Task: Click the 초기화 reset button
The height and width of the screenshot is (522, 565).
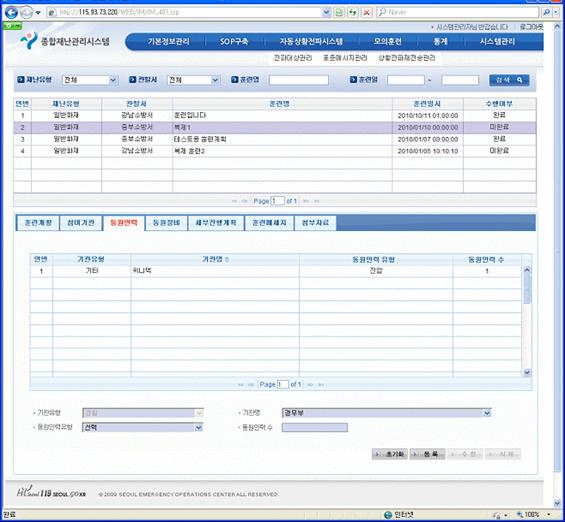Action: (x=390, y=454)
